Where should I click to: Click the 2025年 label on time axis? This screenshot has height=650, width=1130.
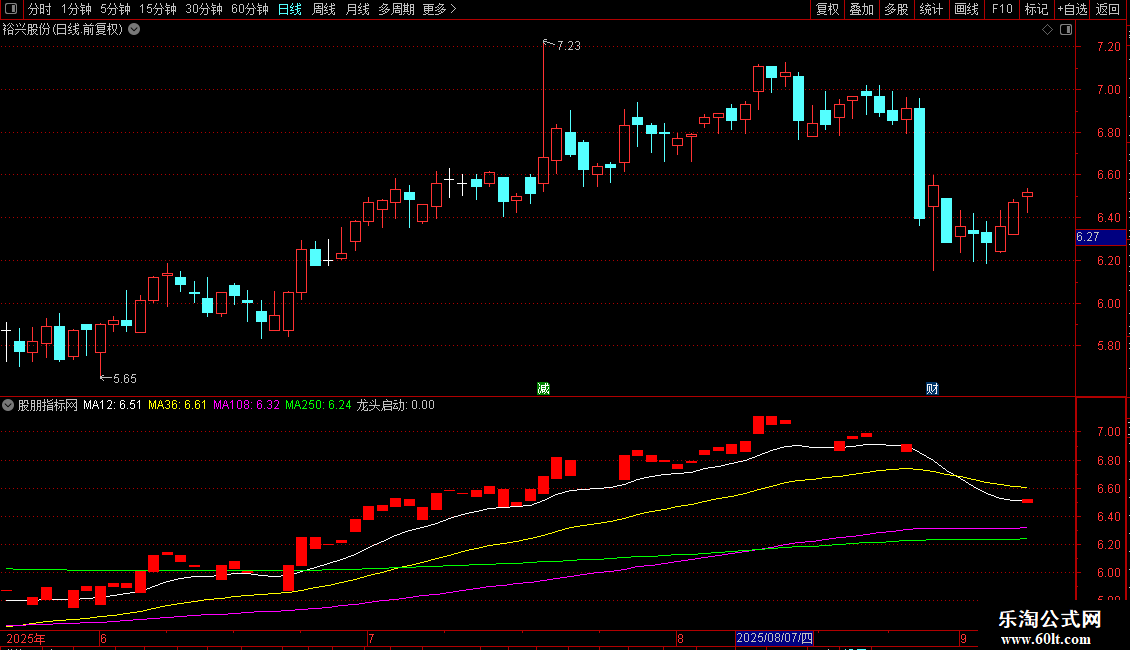point(26,638)
